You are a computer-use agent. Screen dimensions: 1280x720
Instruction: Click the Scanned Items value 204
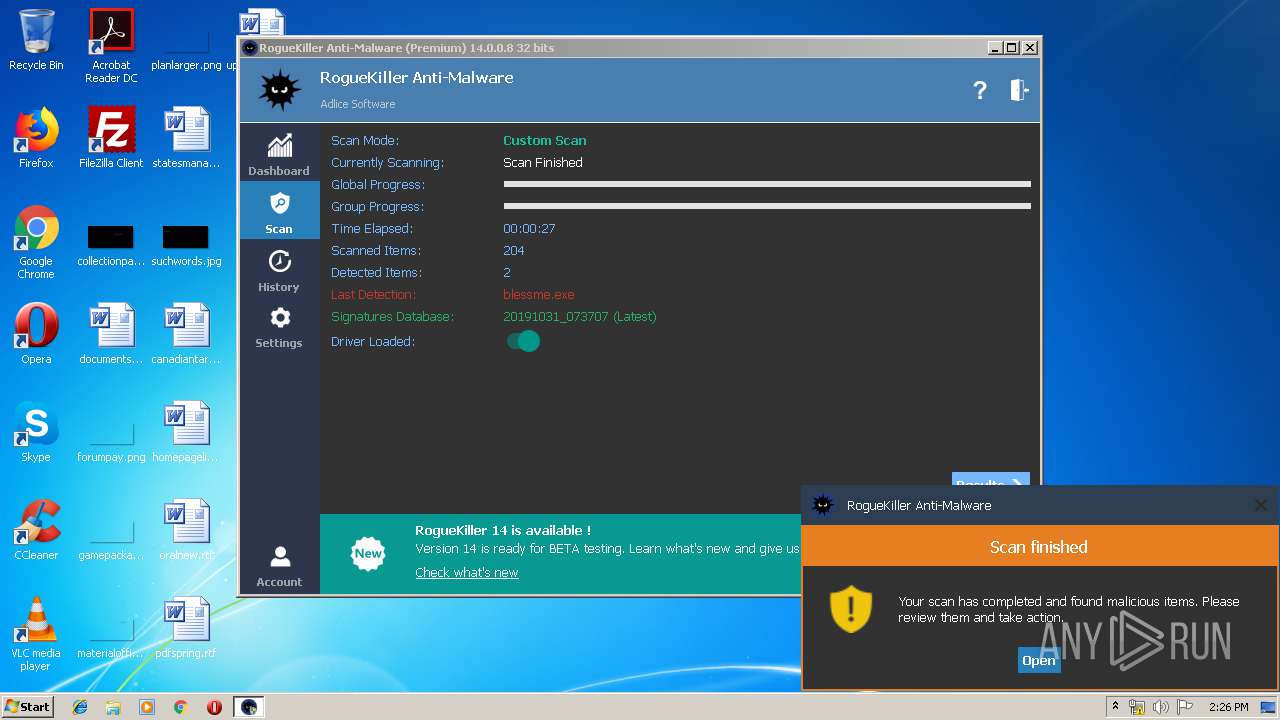point(514,250)
